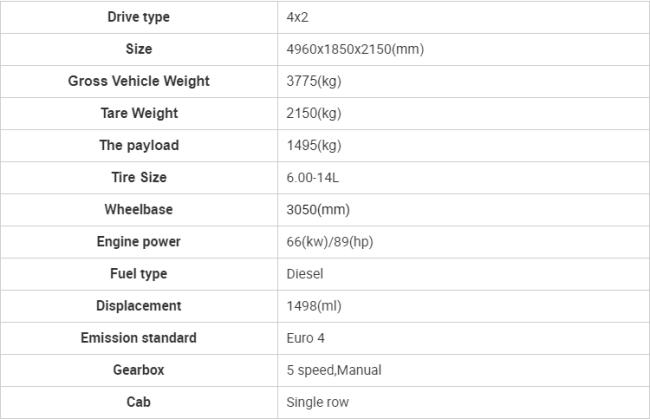This screenshot has height=419, width=650.
Task: Select the Euro 4 emission value
Action: (306, 338)
